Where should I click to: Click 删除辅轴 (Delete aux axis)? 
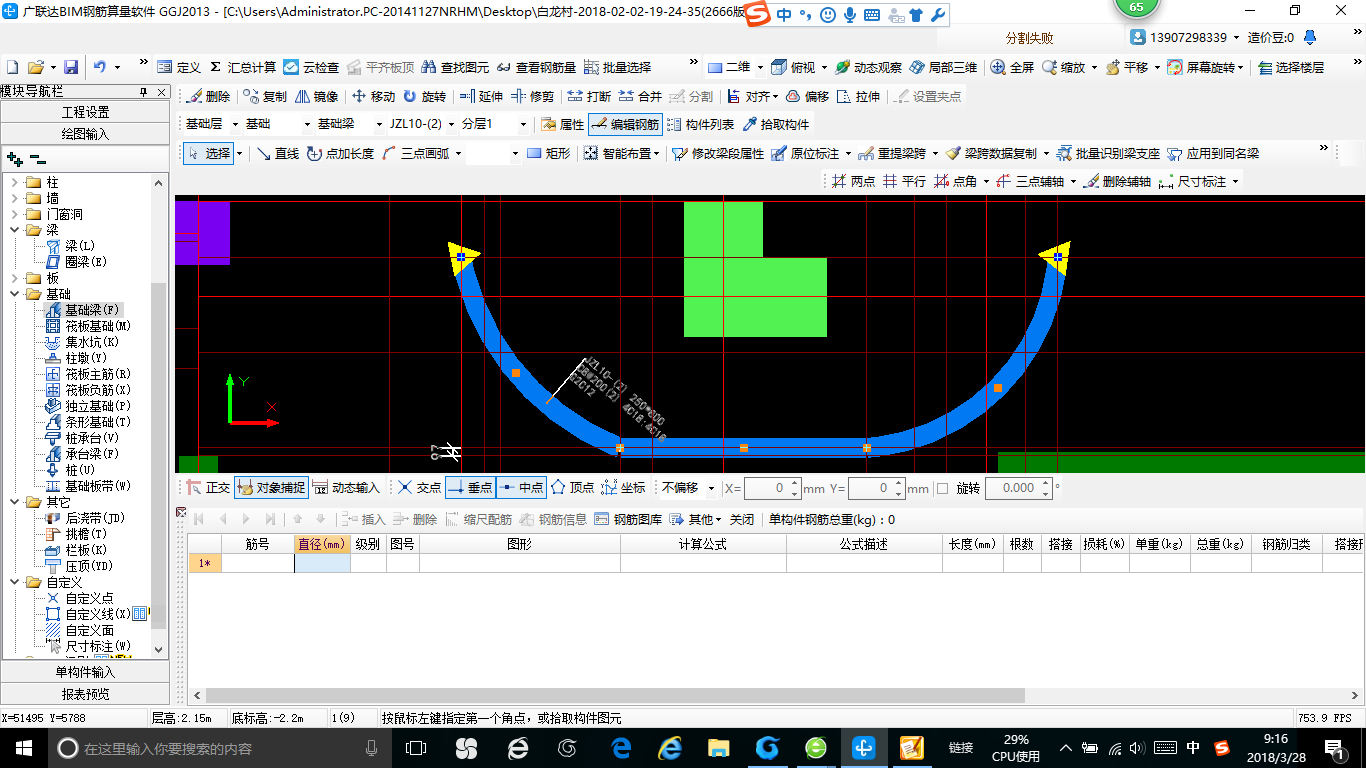(1118, 182)
